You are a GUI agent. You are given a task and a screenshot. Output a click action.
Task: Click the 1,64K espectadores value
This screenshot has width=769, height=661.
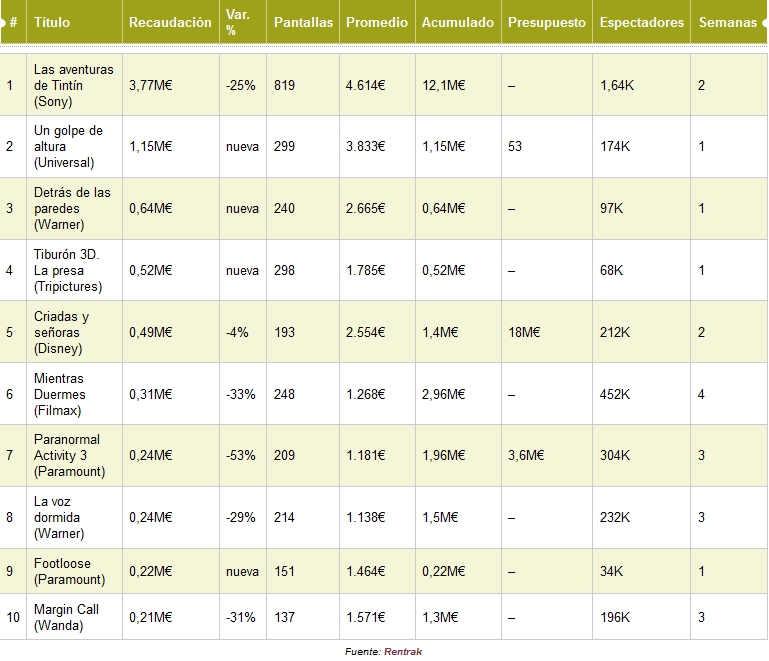[617, 85]
